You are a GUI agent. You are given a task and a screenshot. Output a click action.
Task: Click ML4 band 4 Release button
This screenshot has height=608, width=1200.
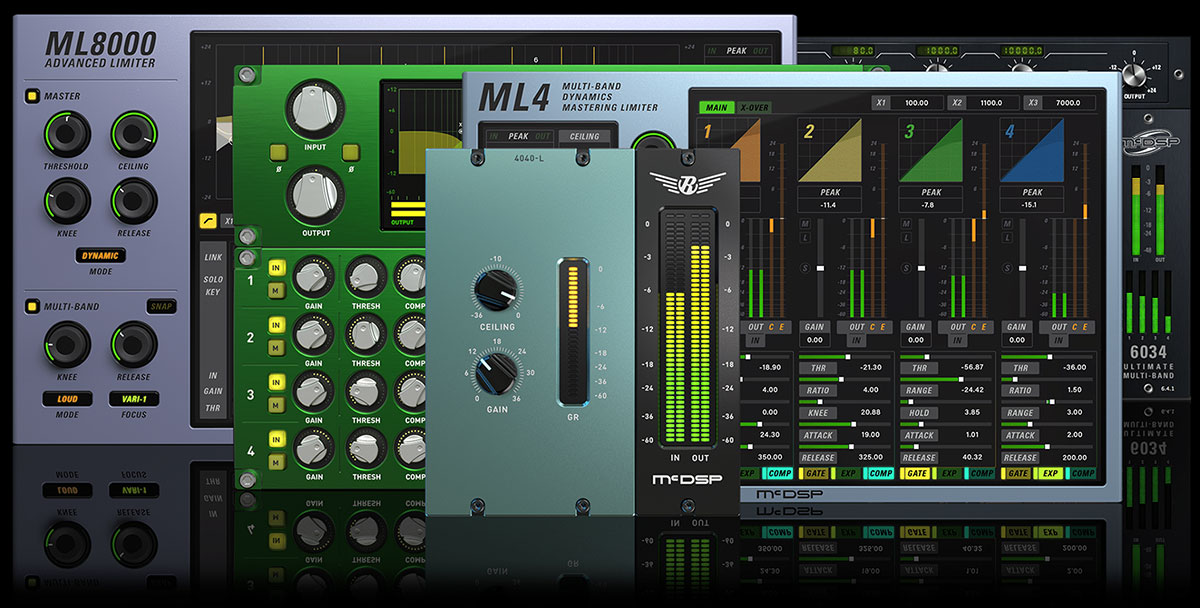pos(1020,458)
